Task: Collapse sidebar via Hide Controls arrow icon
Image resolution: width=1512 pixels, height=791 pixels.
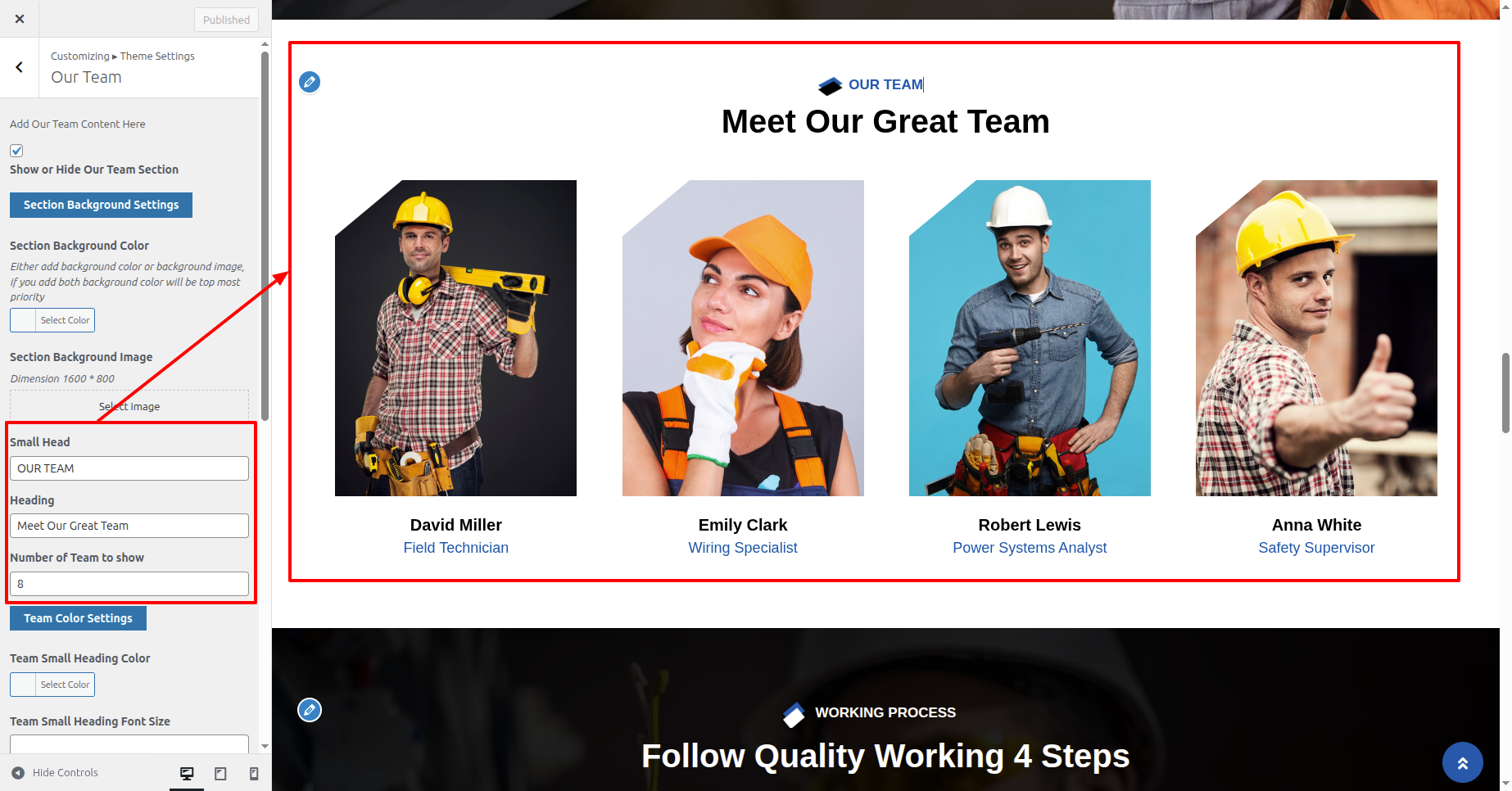Action: [x=18, y=773]
